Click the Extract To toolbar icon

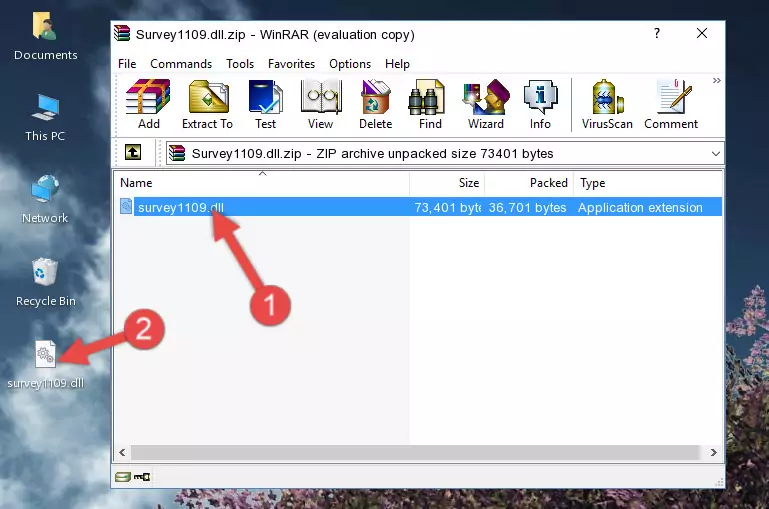point(207,104)
